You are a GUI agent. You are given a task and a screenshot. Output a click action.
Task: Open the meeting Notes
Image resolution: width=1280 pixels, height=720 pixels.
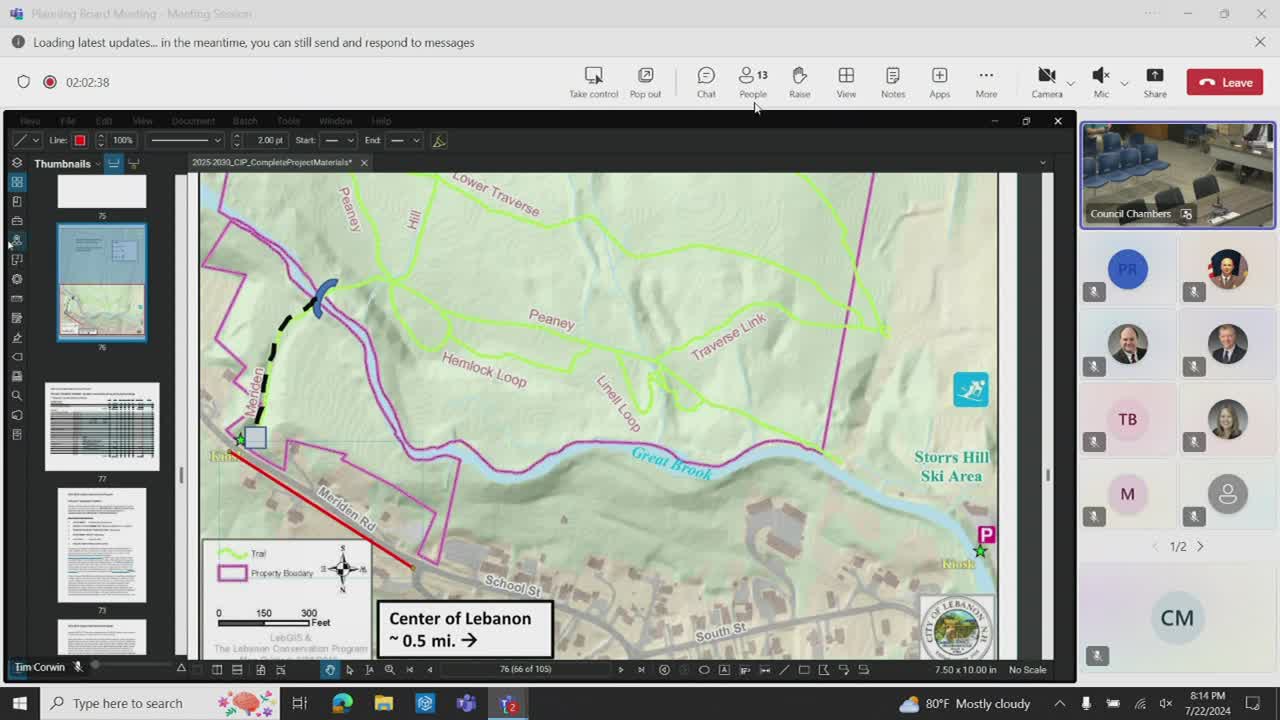(x=892, y=82)
